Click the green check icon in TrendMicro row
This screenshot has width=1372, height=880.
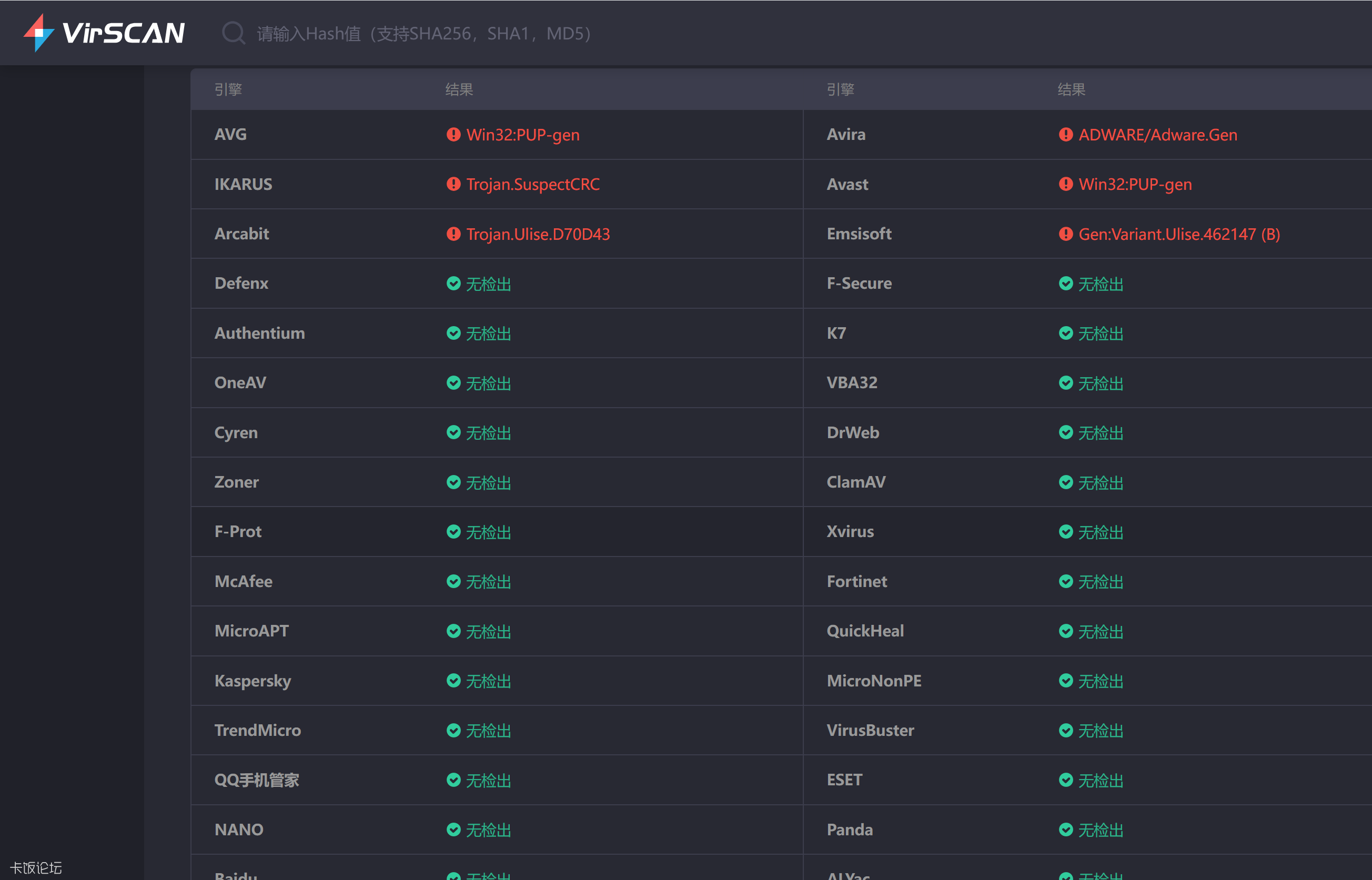[x=453, y=730]
